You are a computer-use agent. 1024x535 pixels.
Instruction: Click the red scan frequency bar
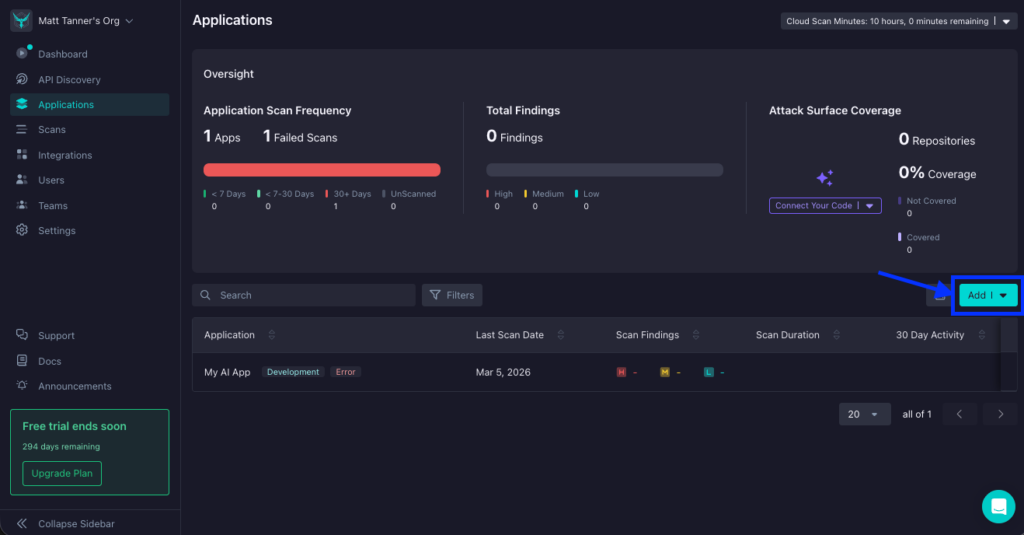pyautogui.click(x=322, y=170)
